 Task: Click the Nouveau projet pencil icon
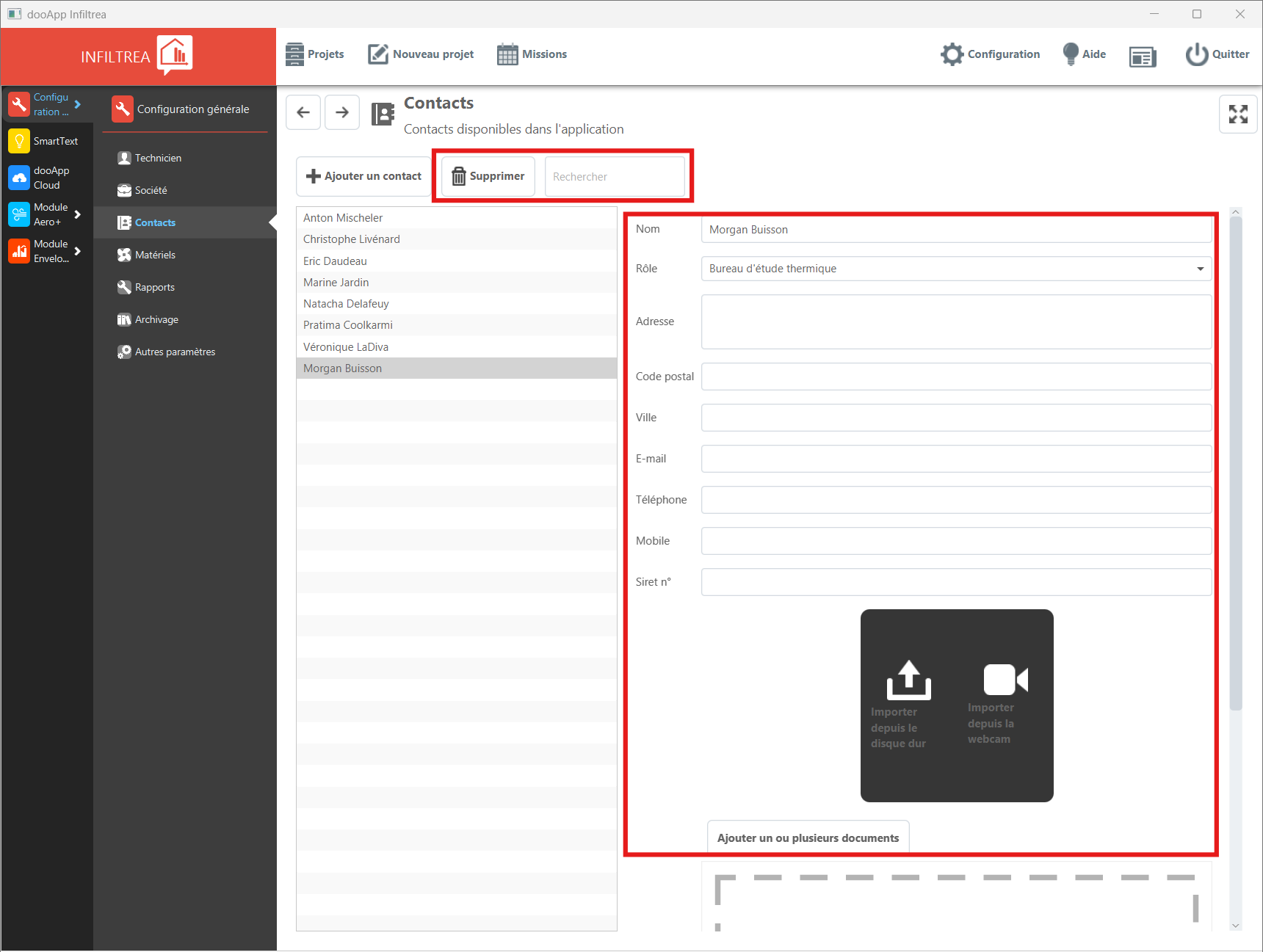pos(377,54)
